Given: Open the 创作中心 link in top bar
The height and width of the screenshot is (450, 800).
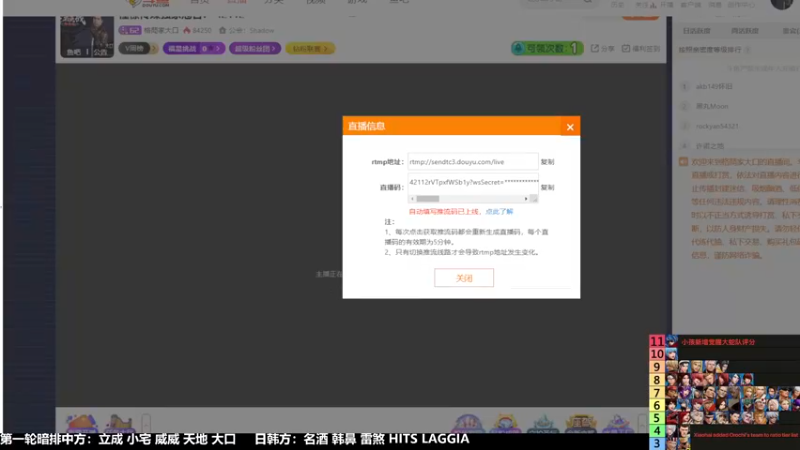Looking at the screenshot, I should [x=741, y=5].
